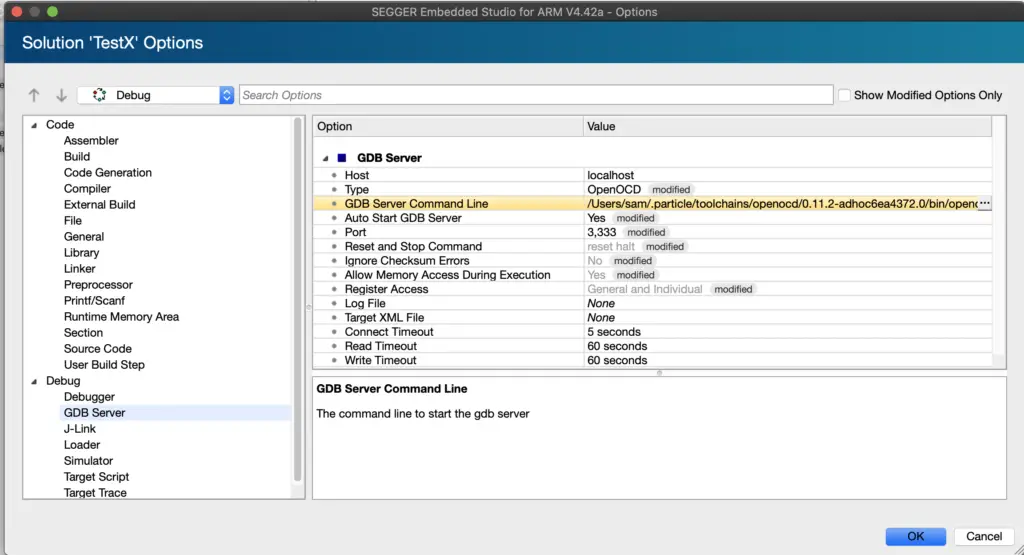
Task: Click the Option column header
Action: click(x=448, y=127)
